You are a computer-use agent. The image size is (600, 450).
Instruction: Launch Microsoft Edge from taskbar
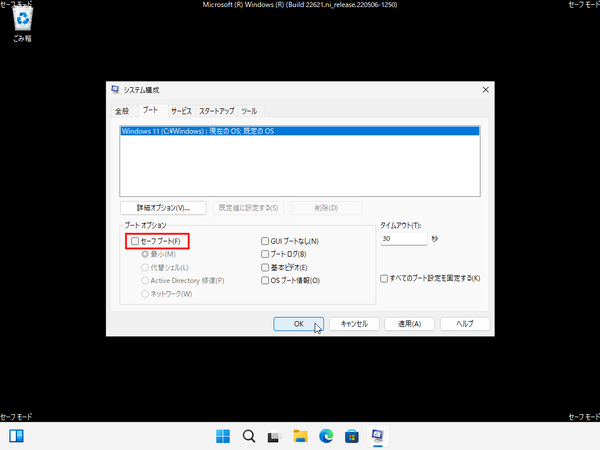point(326,436)
